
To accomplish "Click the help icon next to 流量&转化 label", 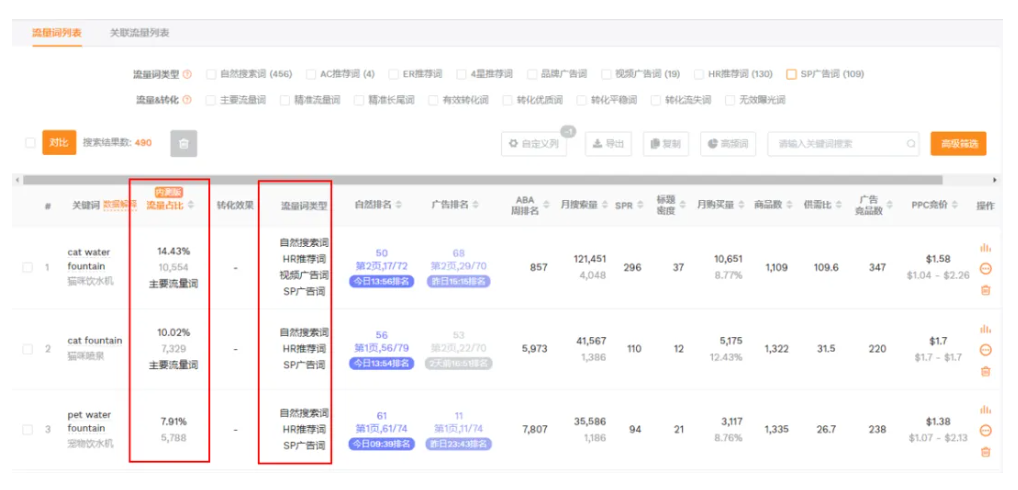I will [188, 100].
